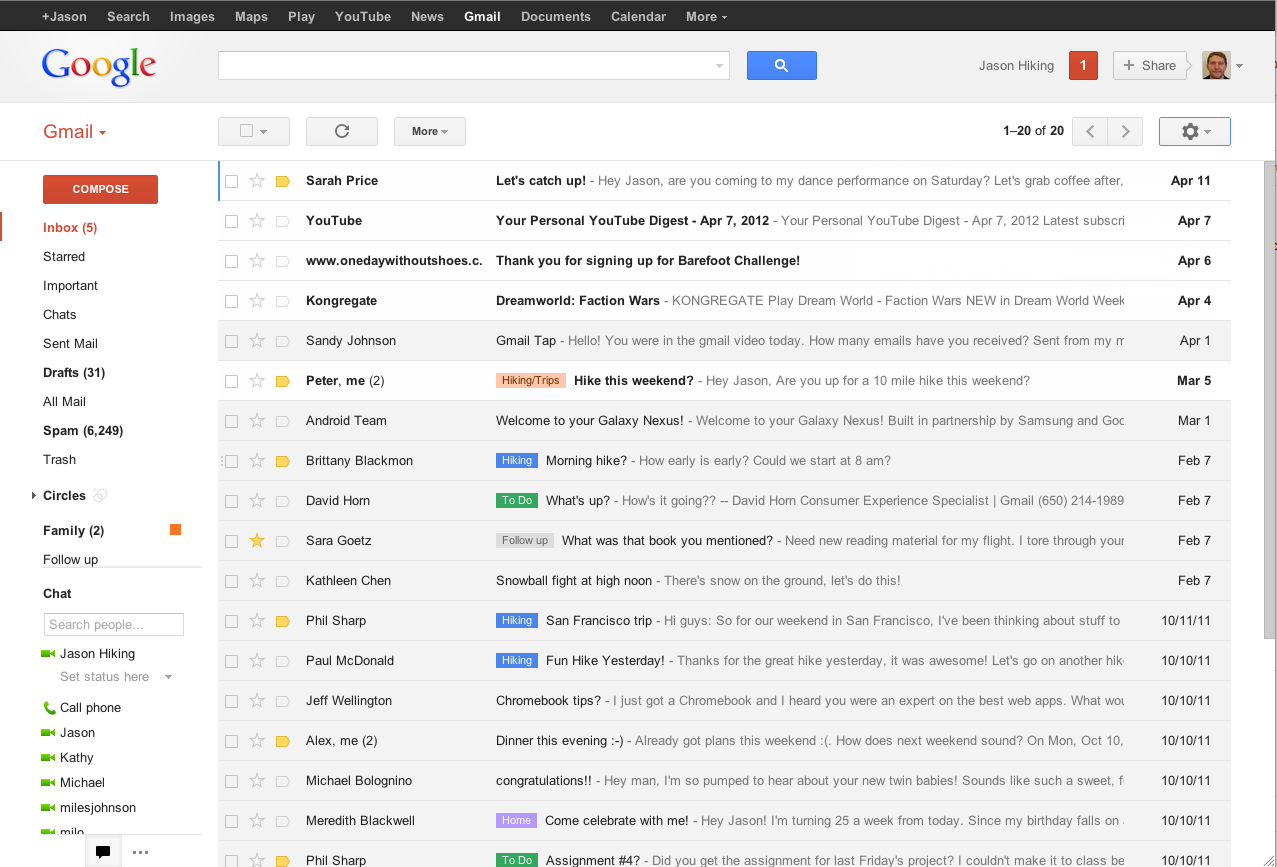This screenshot has height=867, width=1277.
Task: Open search options arrow in search box
Action: click(x=719, y=66)
